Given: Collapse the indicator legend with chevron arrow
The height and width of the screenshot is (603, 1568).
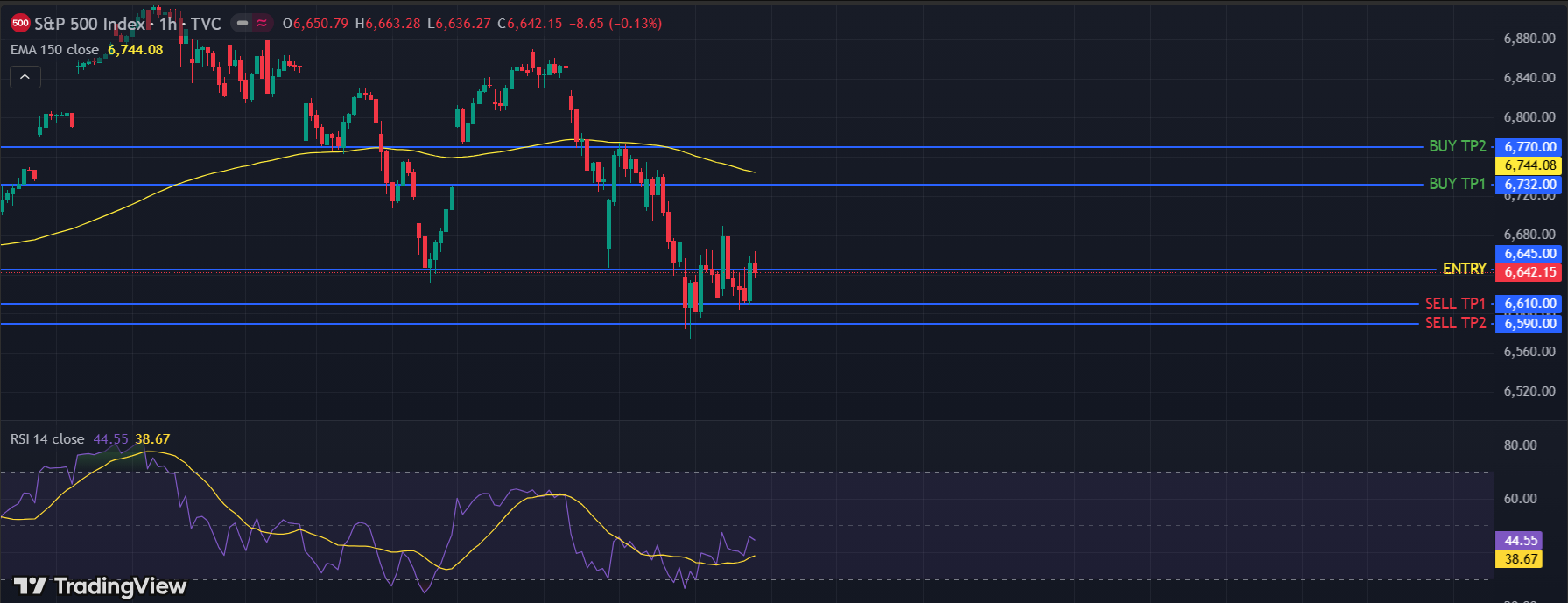Looking at the screenshot, I should (x=25, y=77).
